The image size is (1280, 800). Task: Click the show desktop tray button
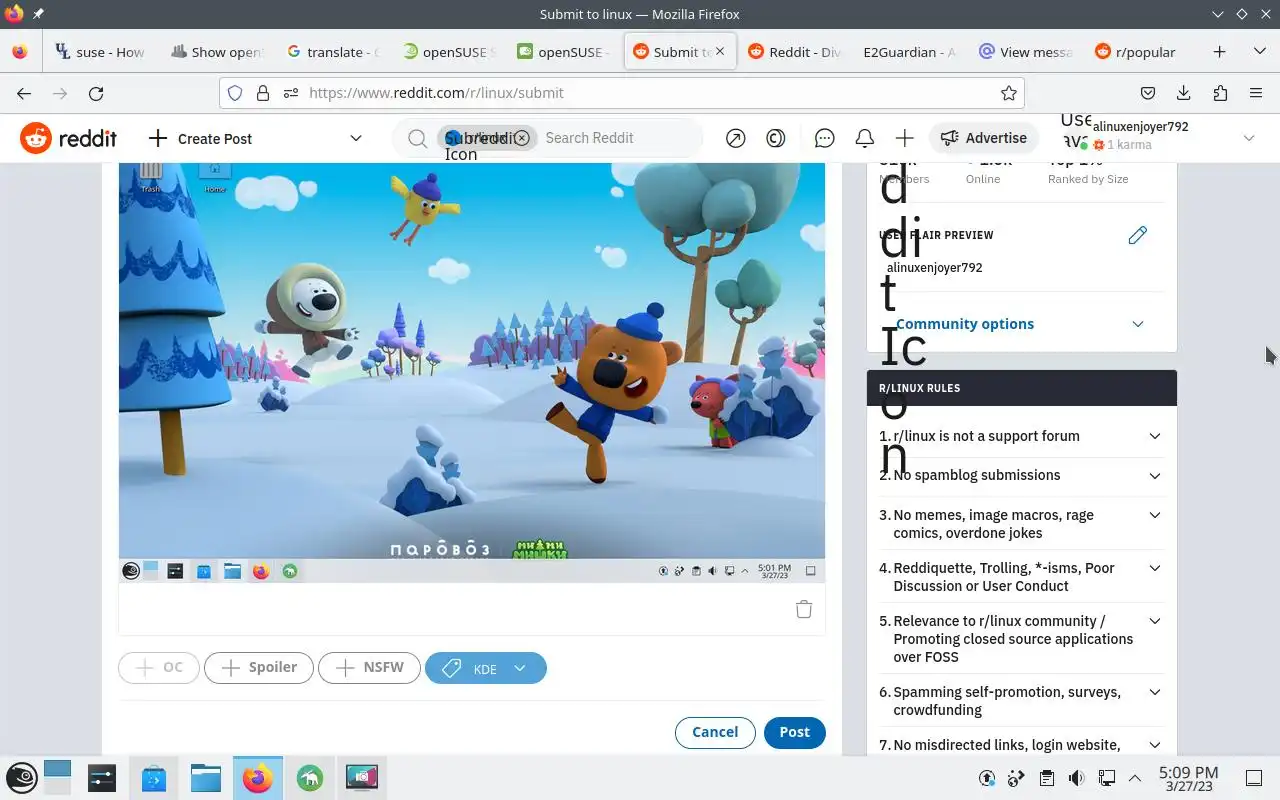[1253, 778]
